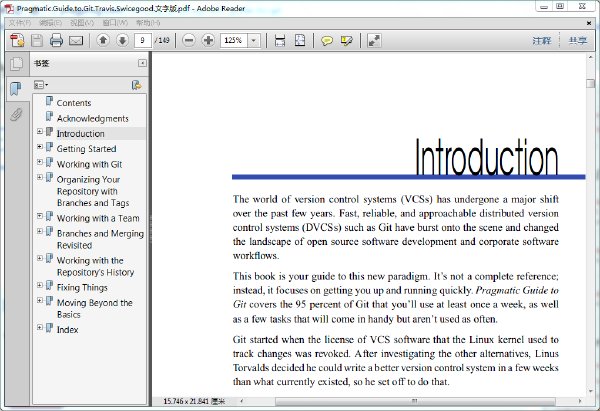Send the file by email using the envelope icon
Image resolution: width=600 pixels, height=411 pixels.
coord(76,40)
